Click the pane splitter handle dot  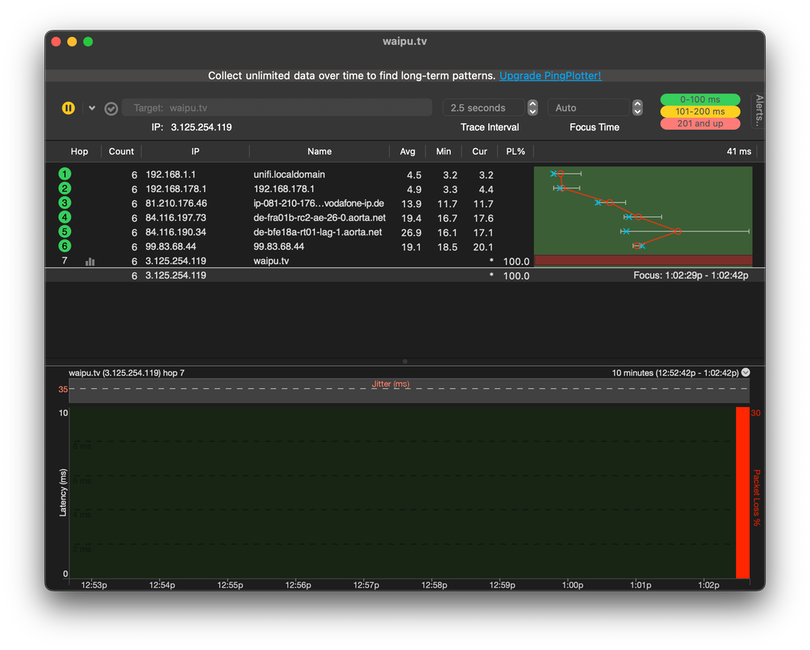pos(405,362)
